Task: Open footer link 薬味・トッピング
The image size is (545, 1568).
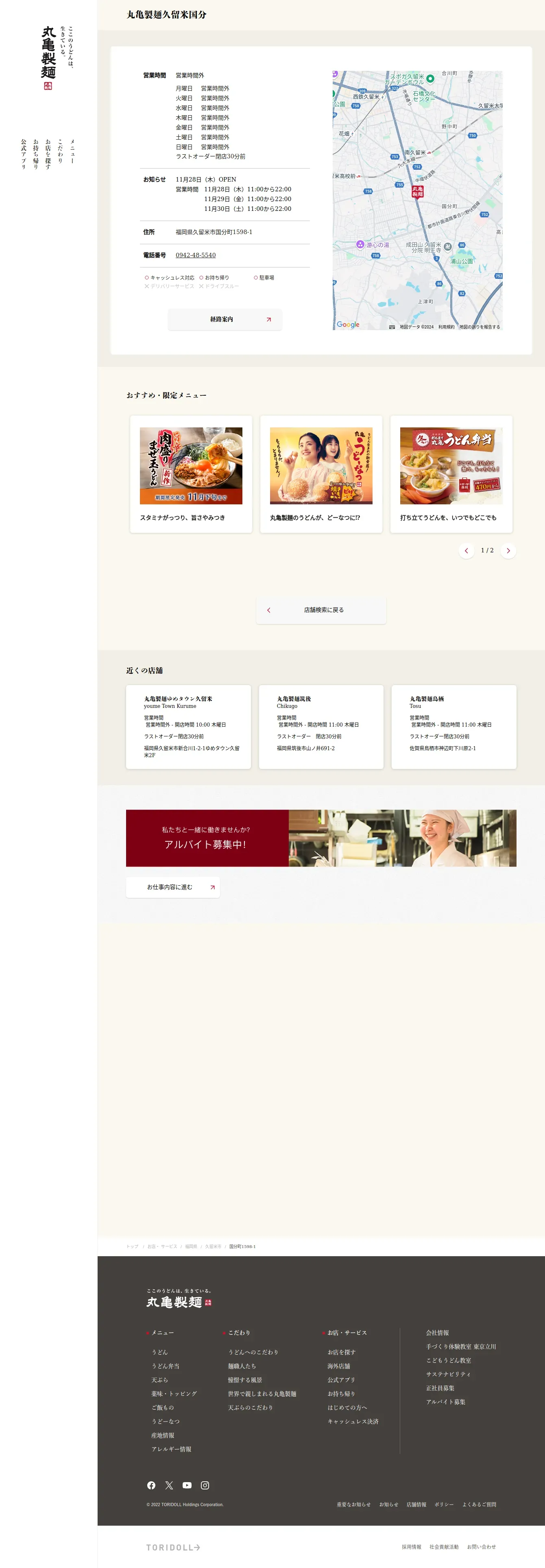Action: point(174,1393)
